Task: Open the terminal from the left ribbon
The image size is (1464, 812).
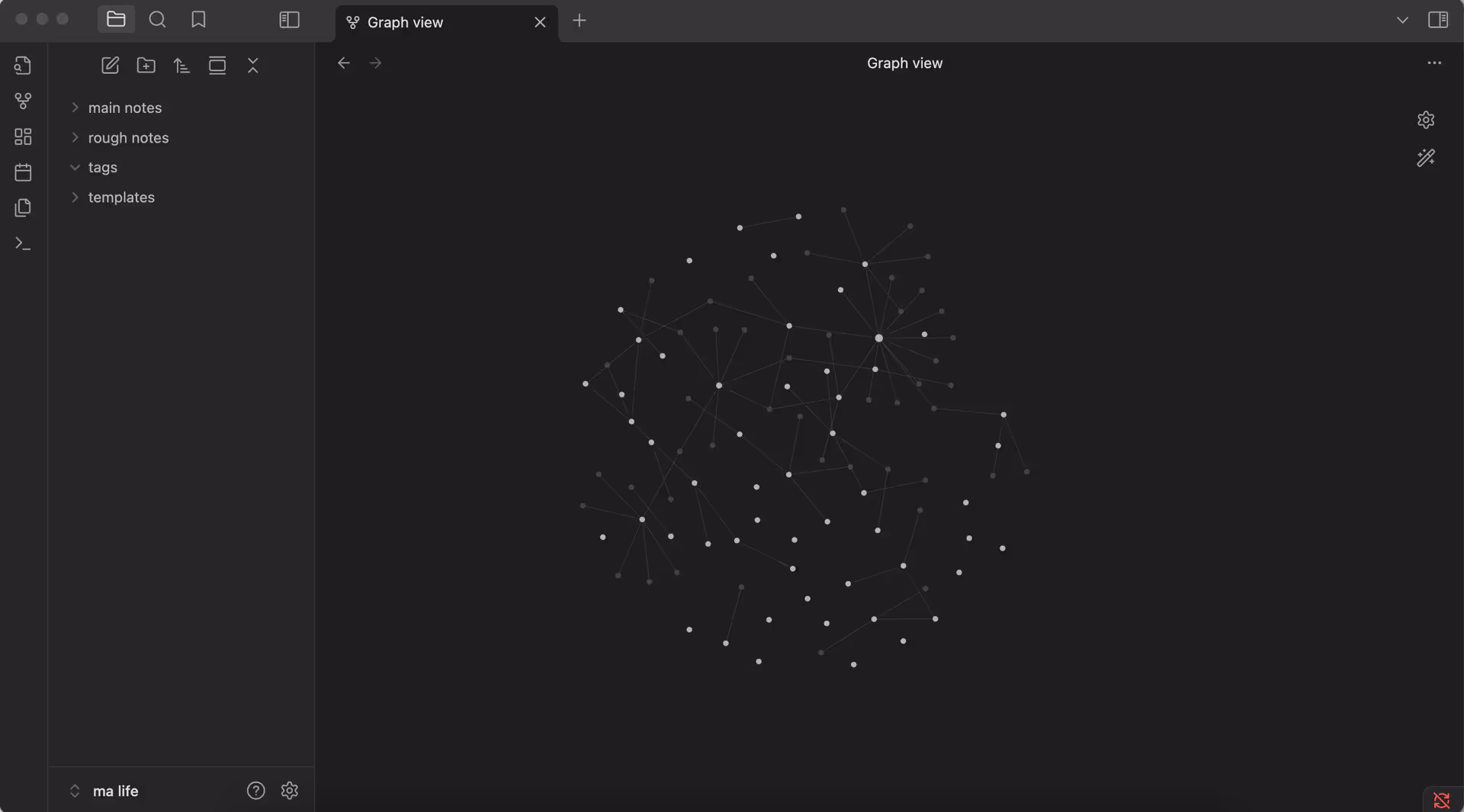Action: [x=22, y=242]
